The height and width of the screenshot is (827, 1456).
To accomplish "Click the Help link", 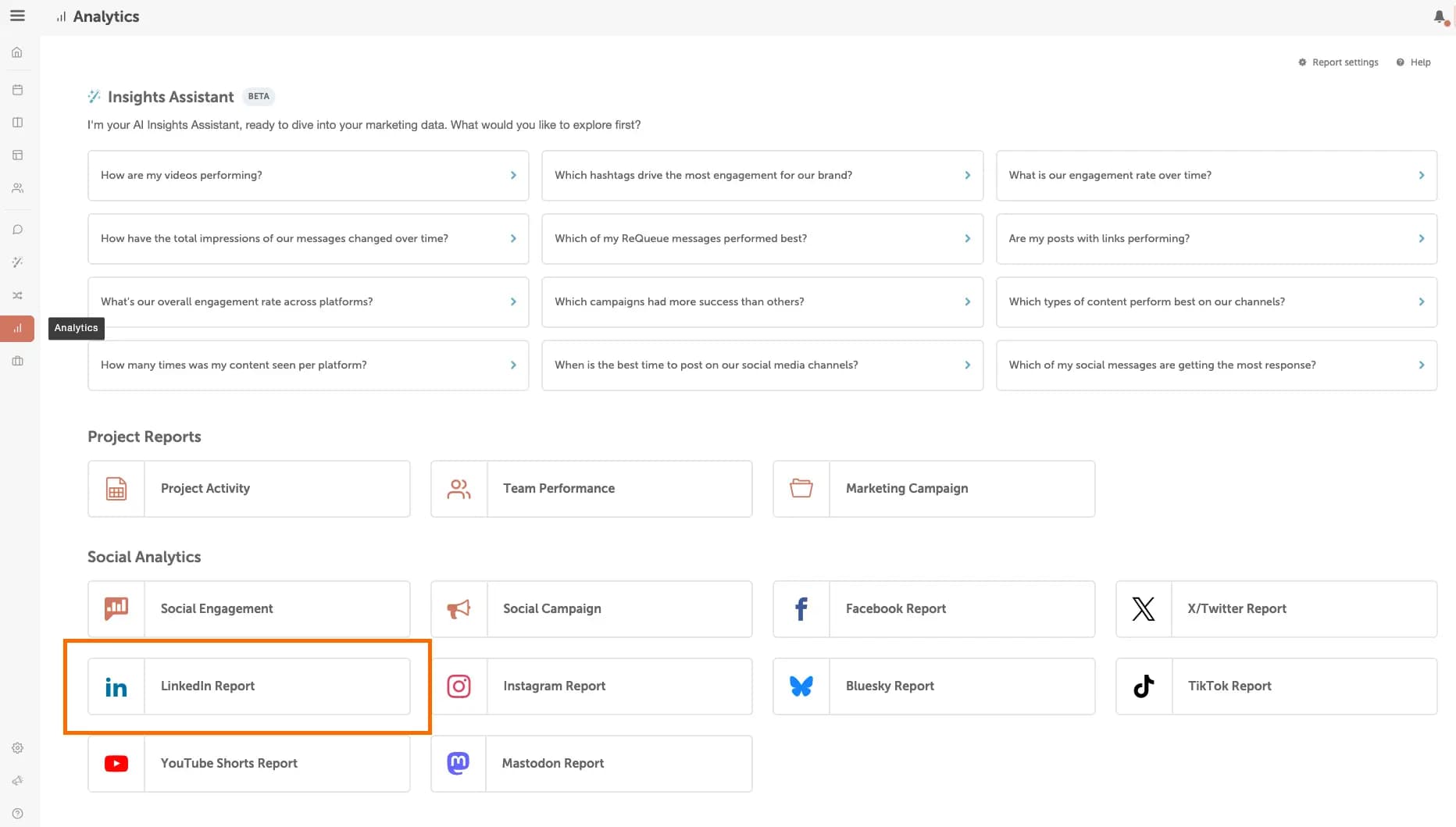I will [x=1414, y=62].
